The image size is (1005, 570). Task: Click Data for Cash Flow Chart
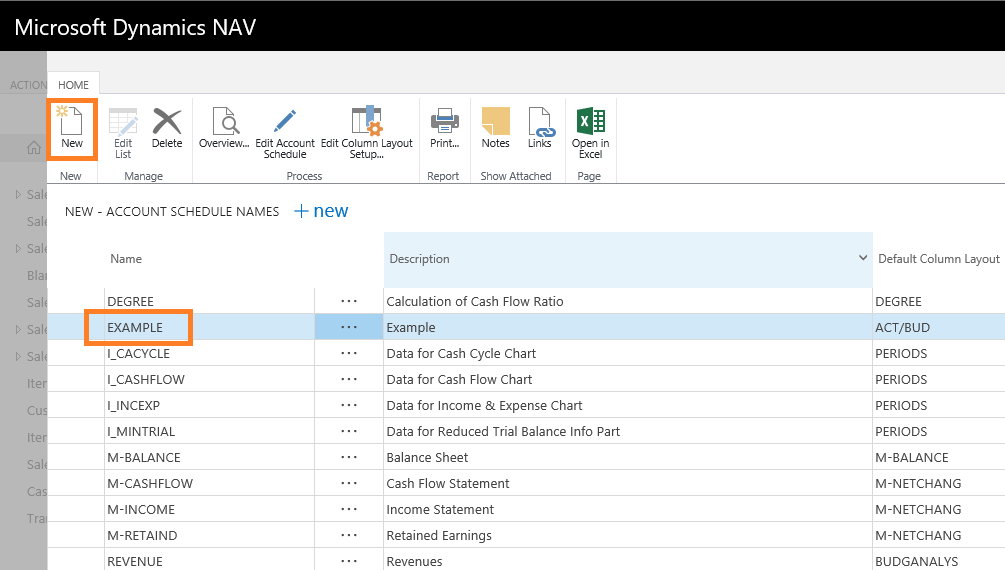[x=459, y=380]
